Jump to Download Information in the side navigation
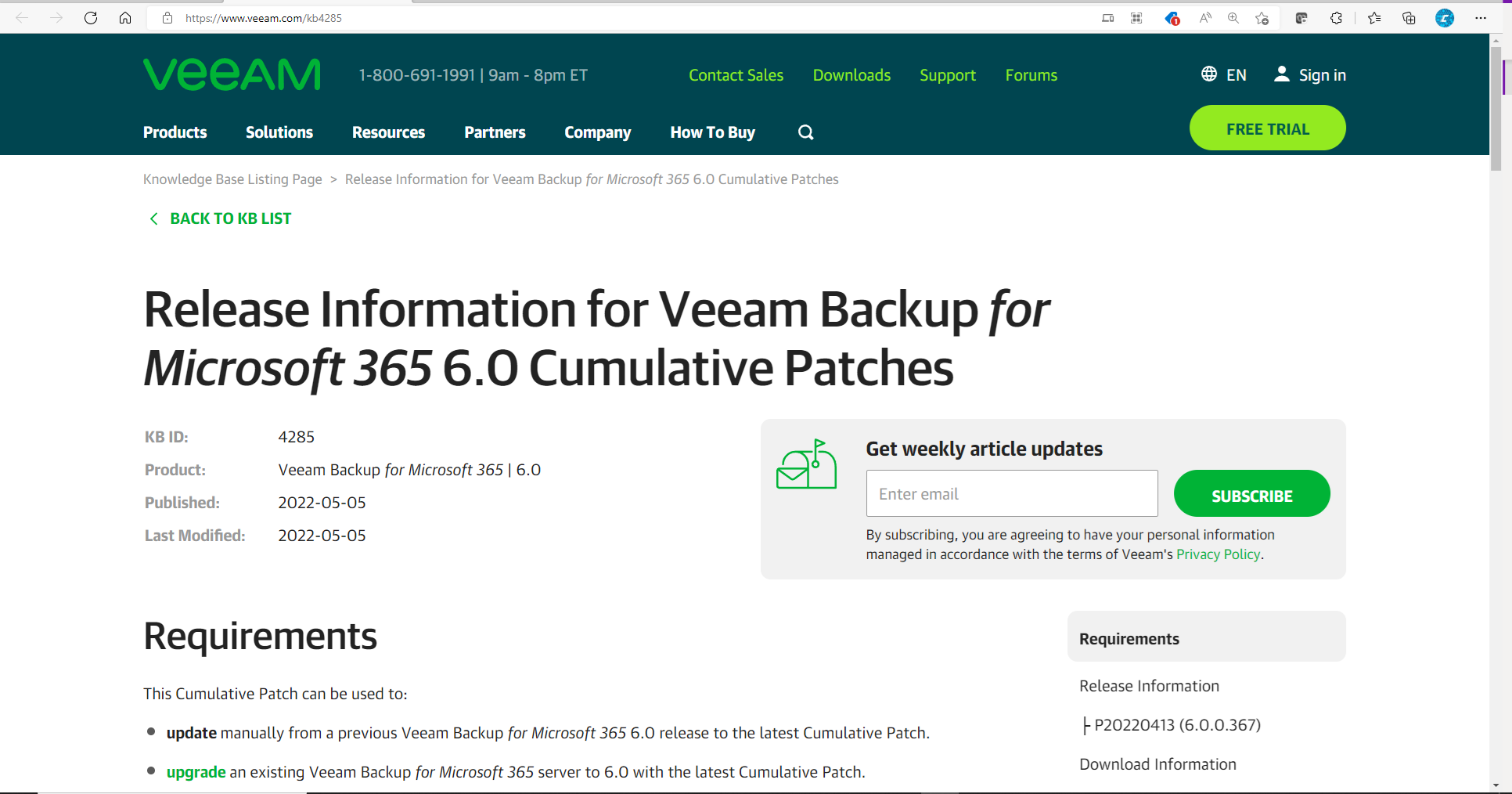The height and width of the screenshot is (794, 1512). coord(1157,764)
